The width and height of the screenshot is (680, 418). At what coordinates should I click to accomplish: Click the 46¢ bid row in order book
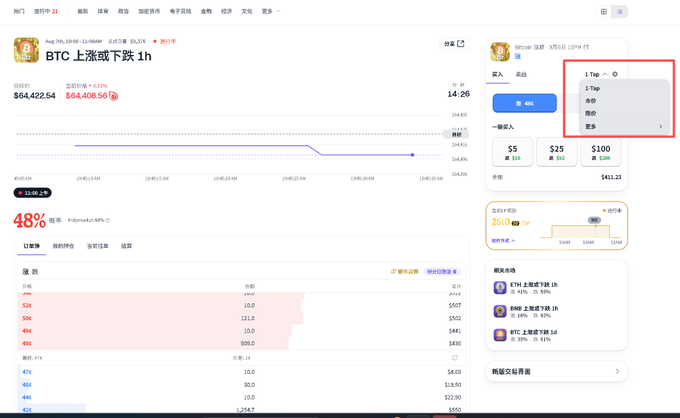pyautogui.click(x=242, y=385)
